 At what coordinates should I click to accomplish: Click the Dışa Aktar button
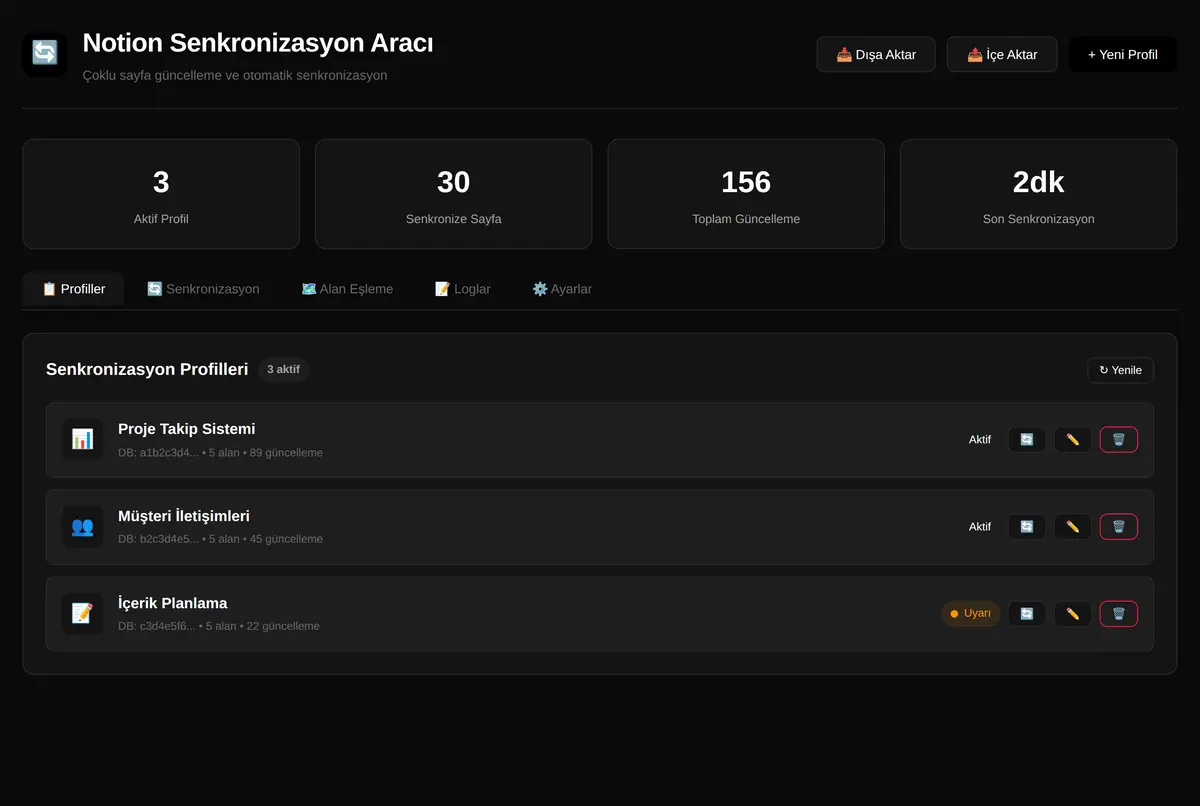[876, 54]
